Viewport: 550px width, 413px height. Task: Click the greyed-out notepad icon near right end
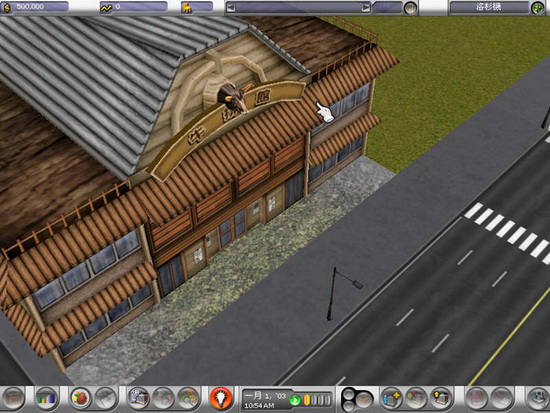coord(501,398)
